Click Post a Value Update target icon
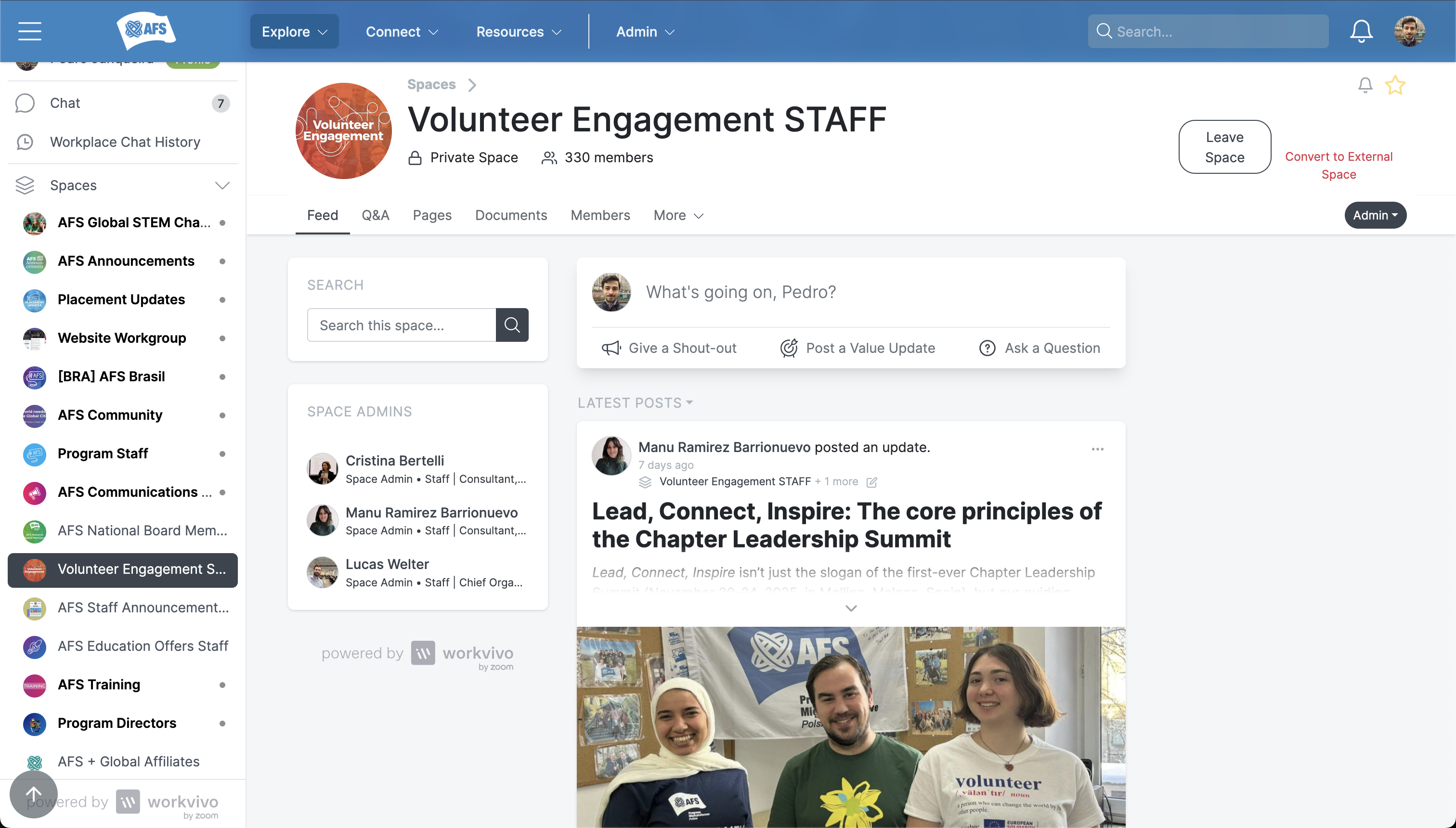The image size is (1456, 828). (x=788, y=348)
